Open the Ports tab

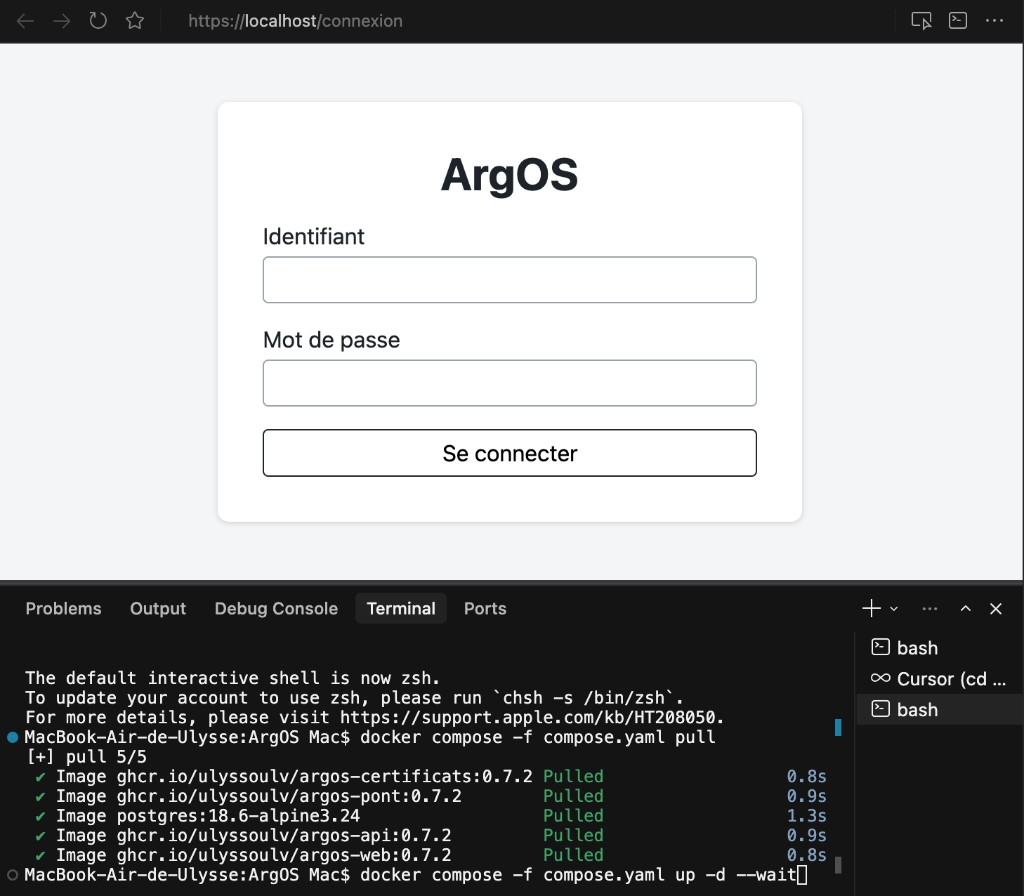coord(485,608)
